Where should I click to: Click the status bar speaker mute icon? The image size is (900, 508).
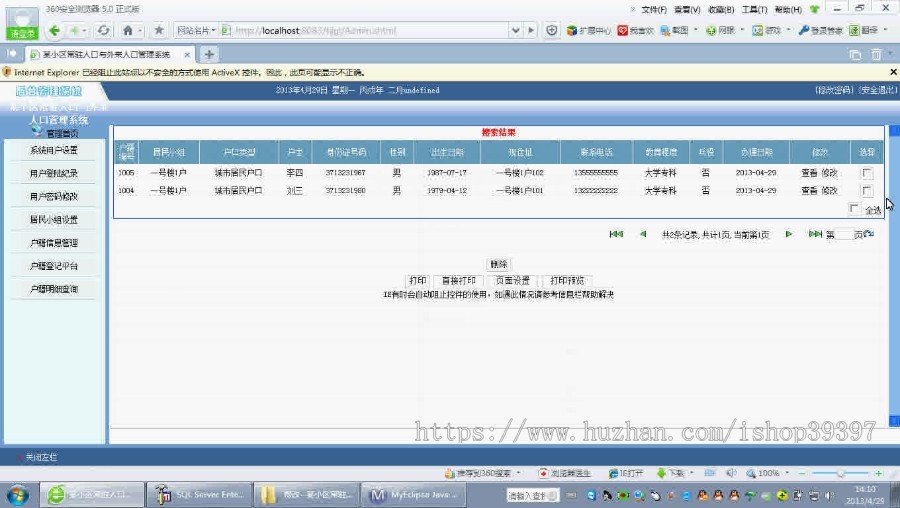click(731, 473)
